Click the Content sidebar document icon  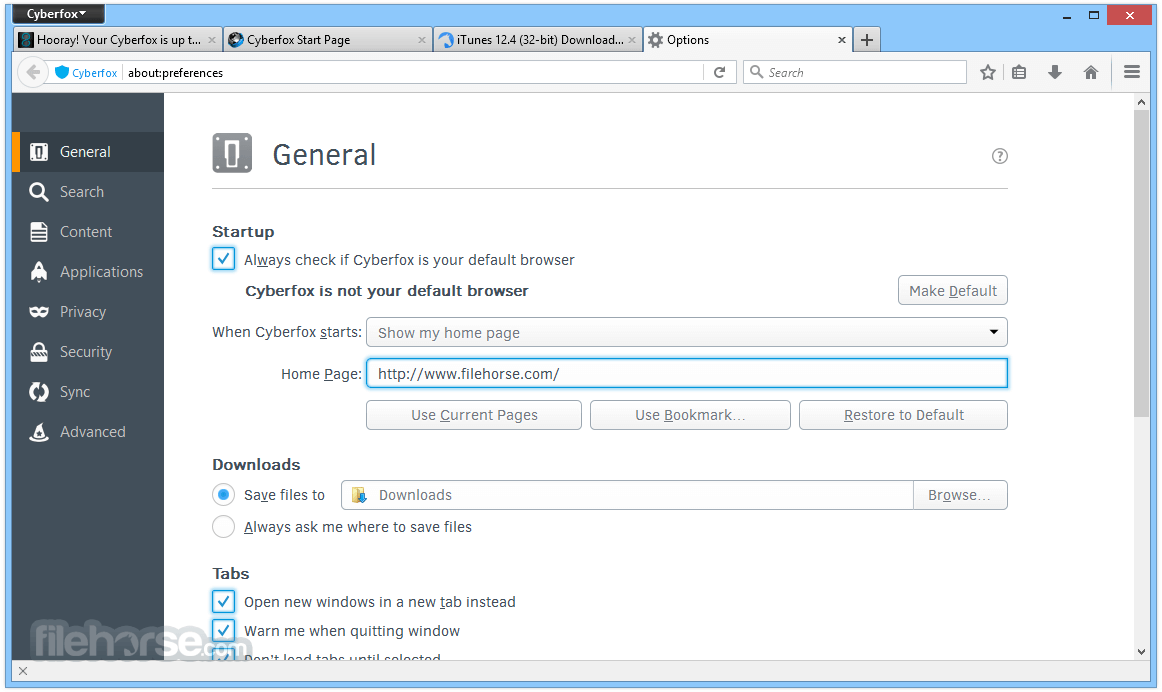pos(39,232)
